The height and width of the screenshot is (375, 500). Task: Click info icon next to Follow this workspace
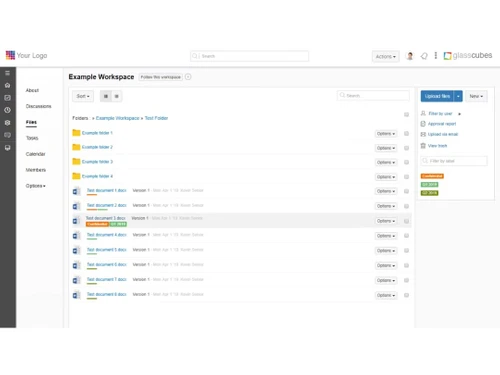(188, 77)
